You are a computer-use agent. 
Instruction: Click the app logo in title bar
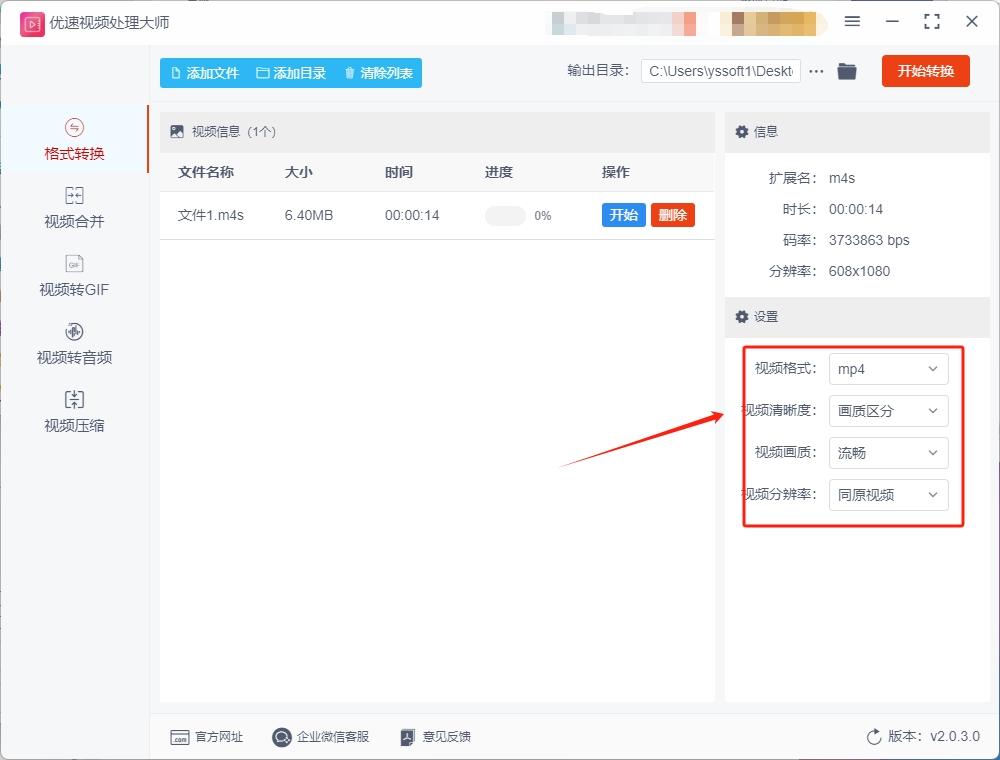pos(31,22)
